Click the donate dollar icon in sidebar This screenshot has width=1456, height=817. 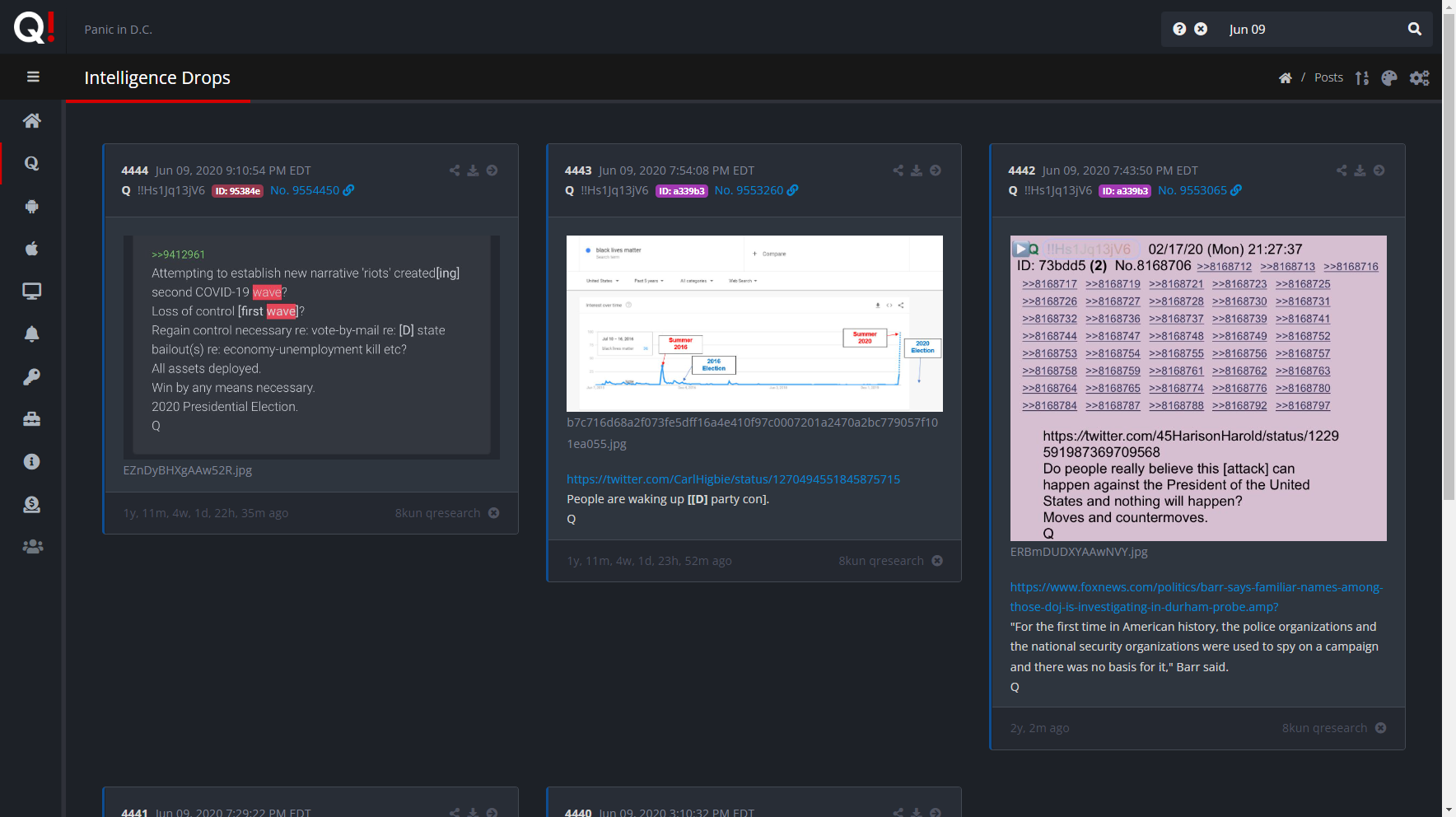tap(32, 504)
